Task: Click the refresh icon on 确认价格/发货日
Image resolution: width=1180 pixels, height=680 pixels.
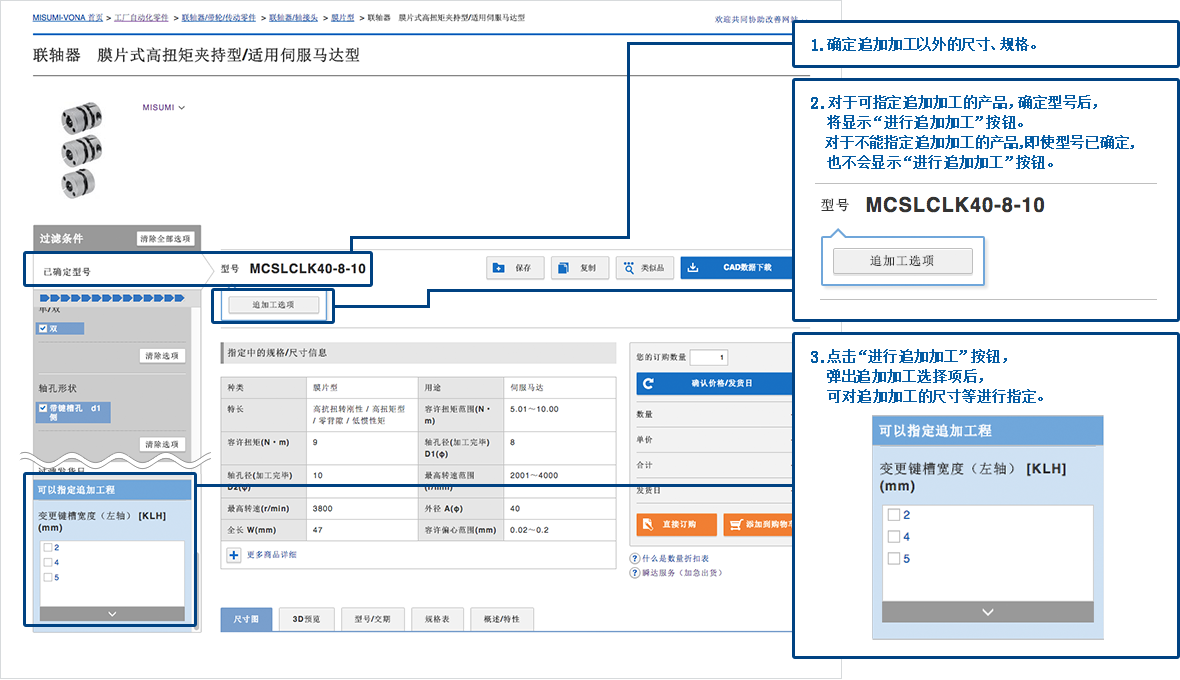Action: (648, 384)
